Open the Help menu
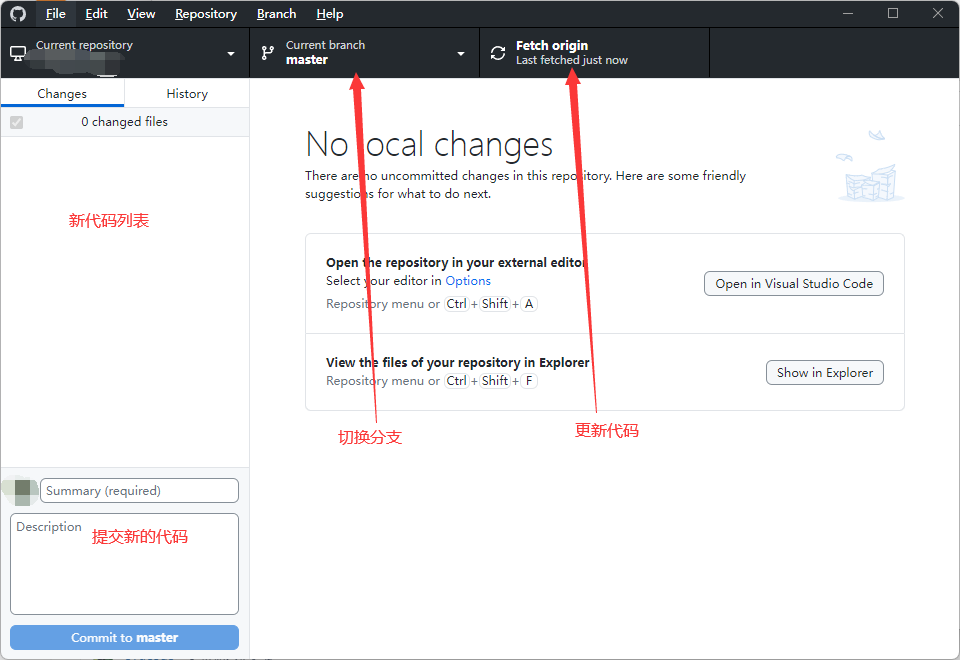 point(329,13)
